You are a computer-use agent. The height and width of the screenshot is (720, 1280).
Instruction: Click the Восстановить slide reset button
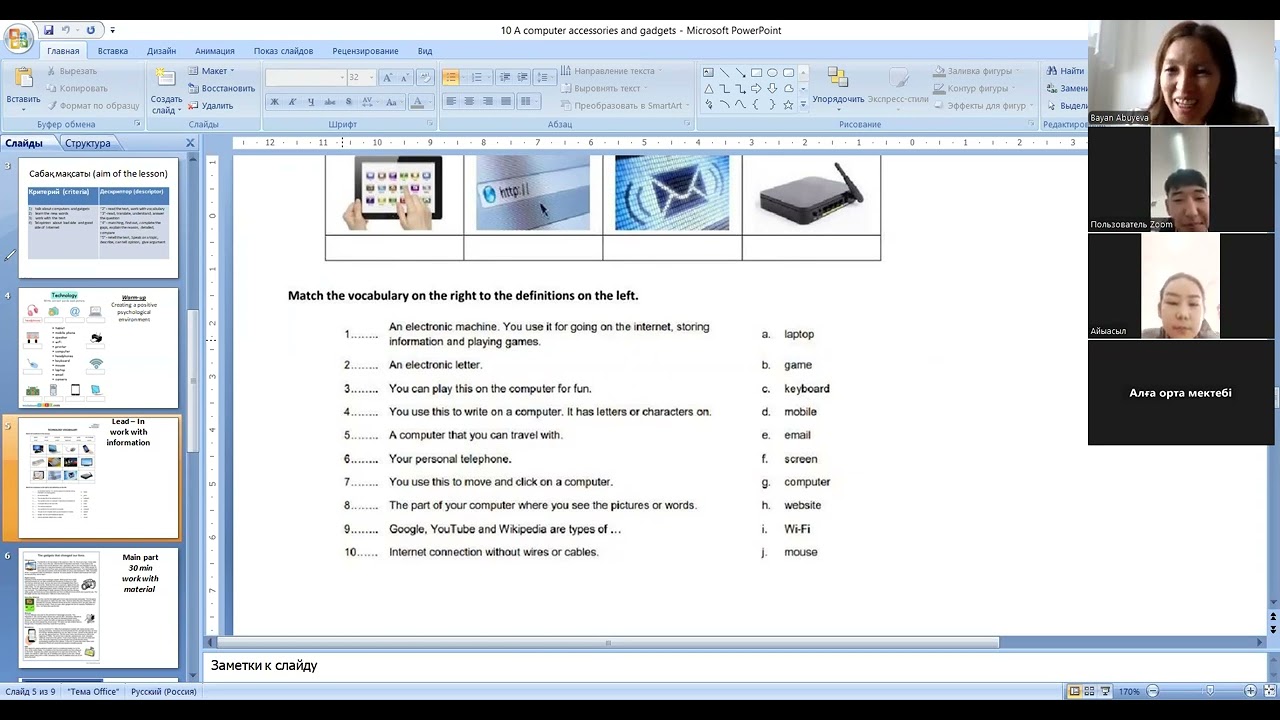click(221, 88)
